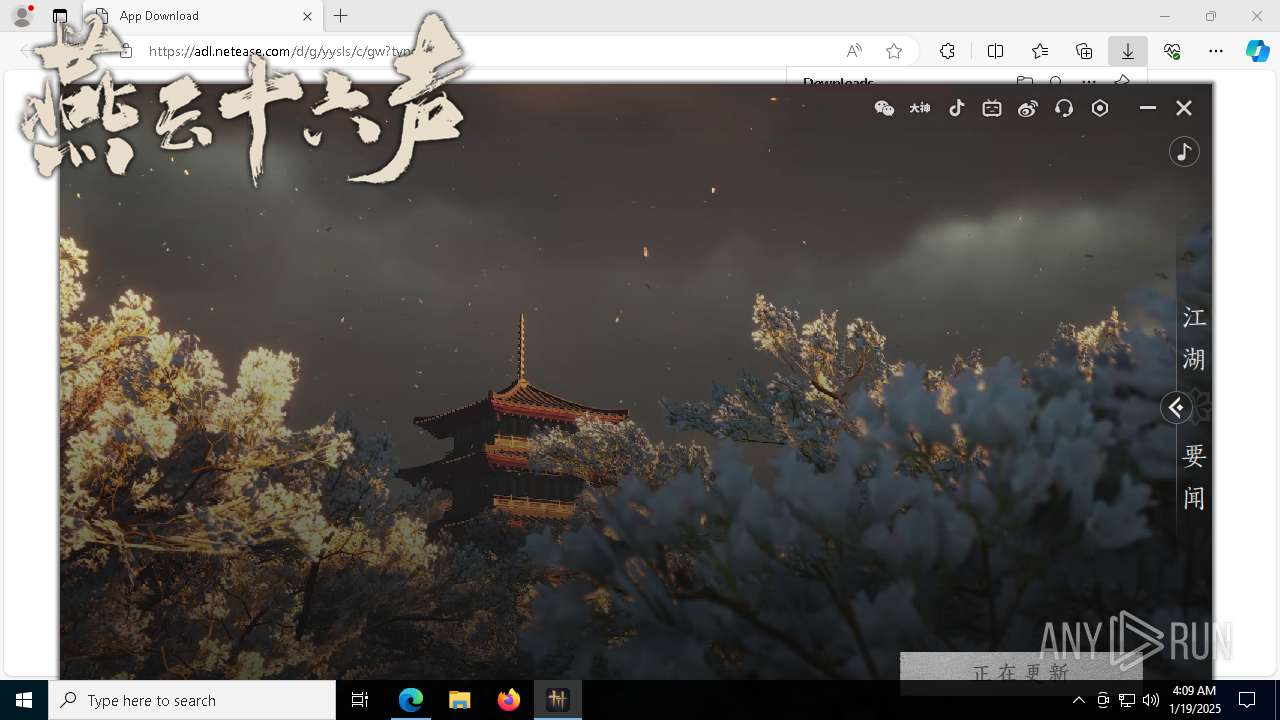Image resolution: width=1280 pixels, height=720 pixels.
Task: Open the 大神 community link
Action: (920, 108)
